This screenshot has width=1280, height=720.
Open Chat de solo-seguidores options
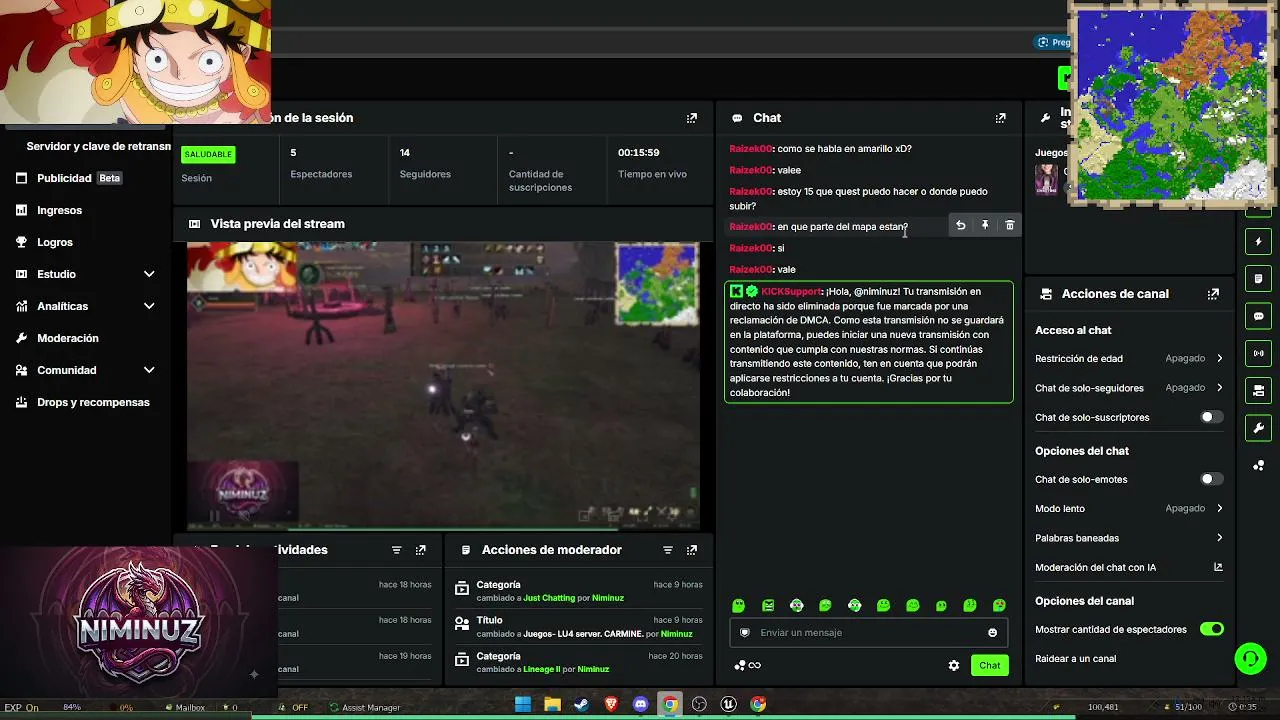[x=1129, y=388]
